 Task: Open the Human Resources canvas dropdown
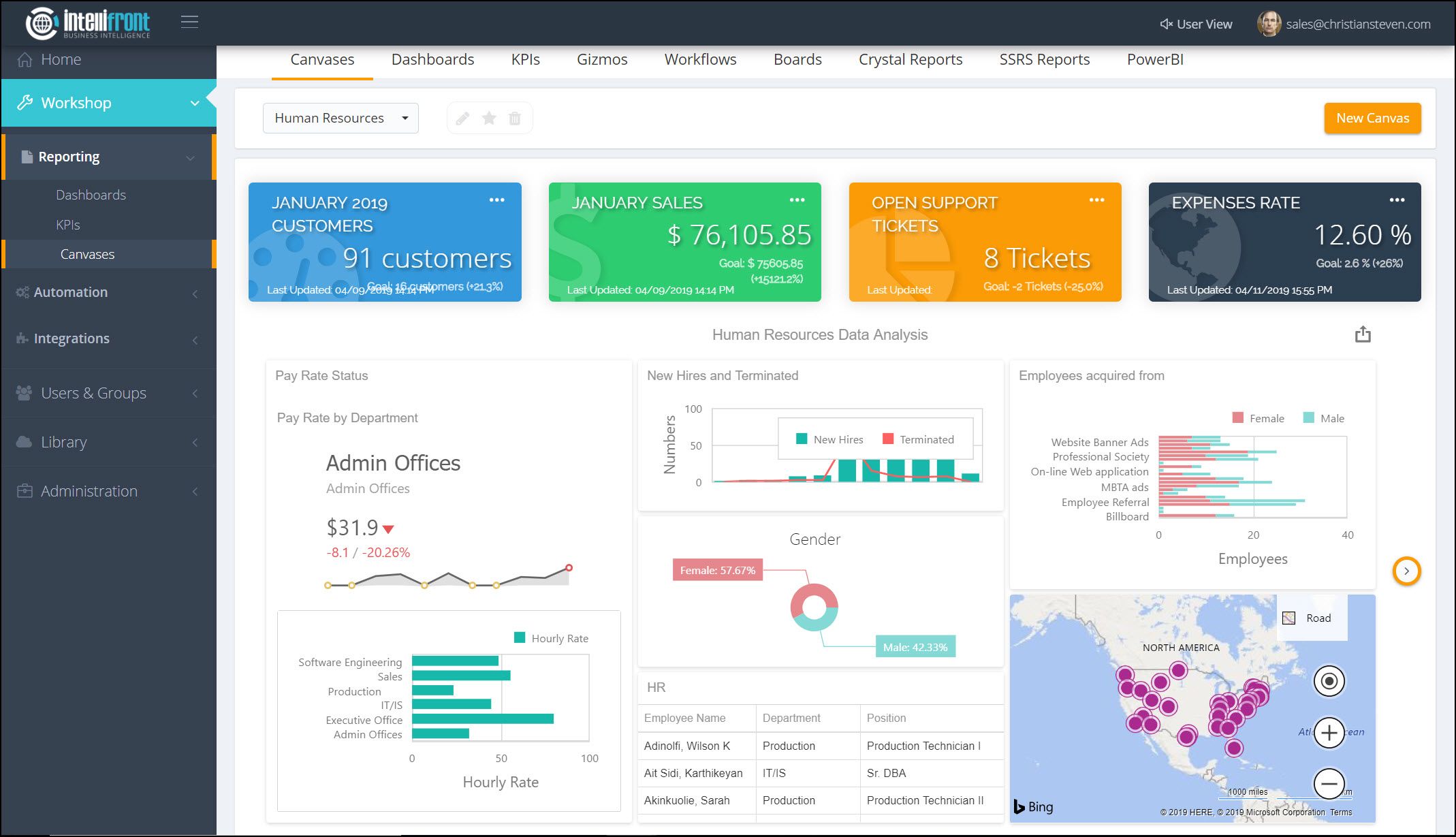(x=341, y=119)
